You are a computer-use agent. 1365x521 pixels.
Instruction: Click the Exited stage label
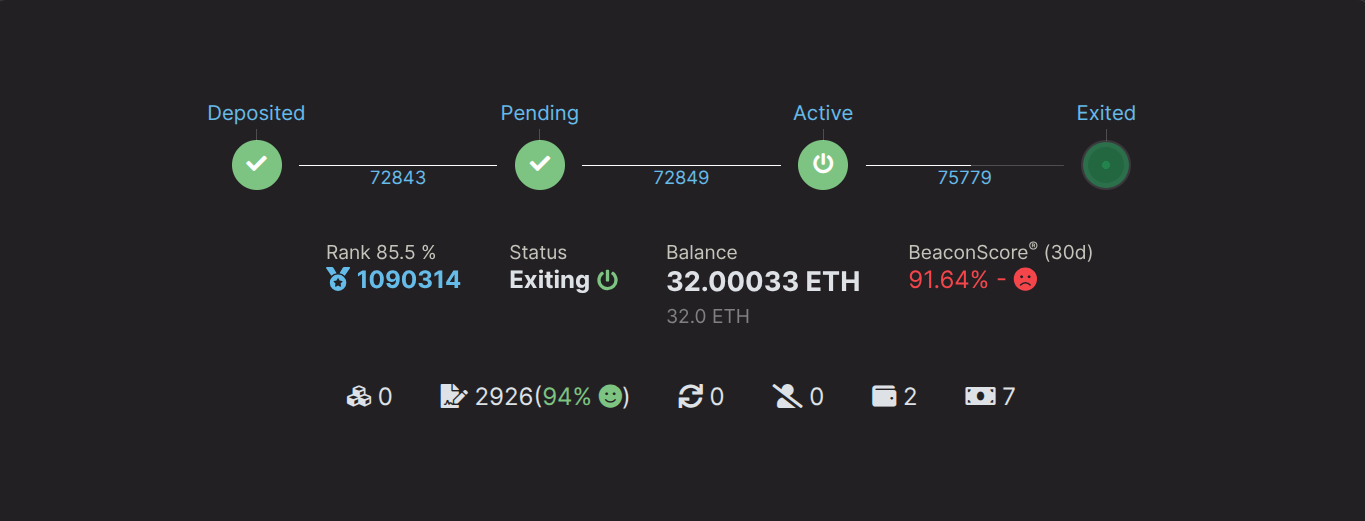1106,113
